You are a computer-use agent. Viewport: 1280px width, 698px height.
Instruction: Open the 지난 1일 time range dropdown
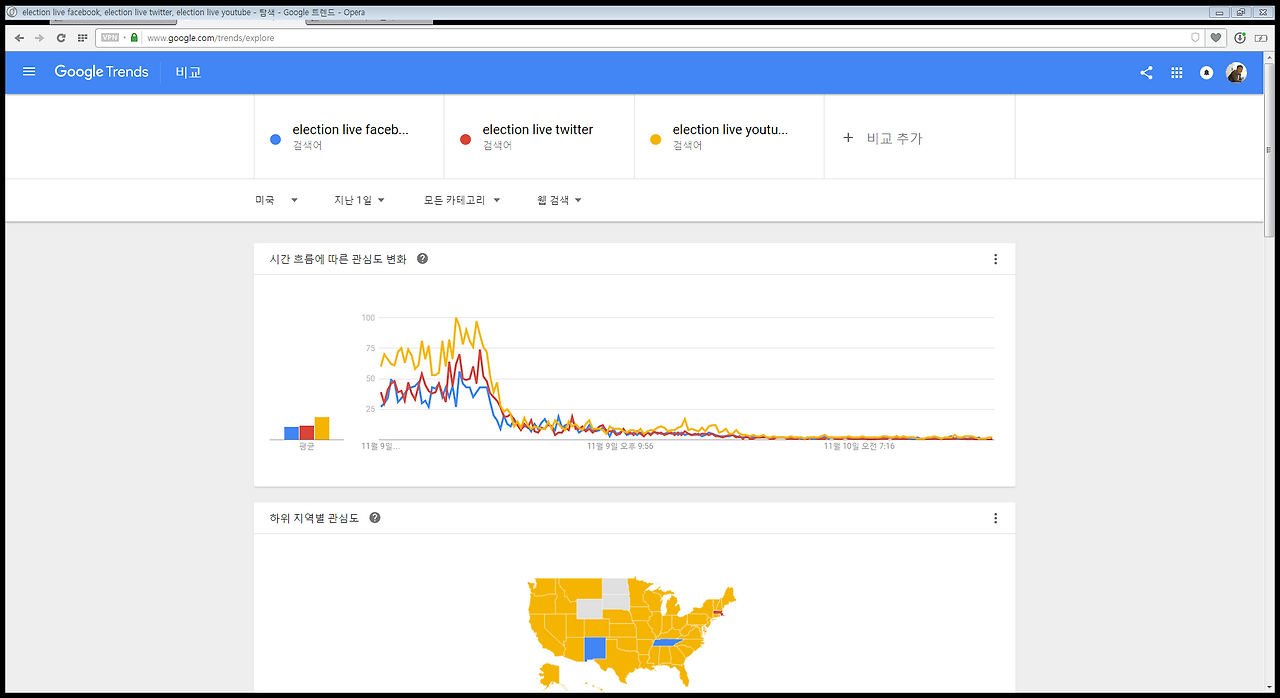coord(359,199)
